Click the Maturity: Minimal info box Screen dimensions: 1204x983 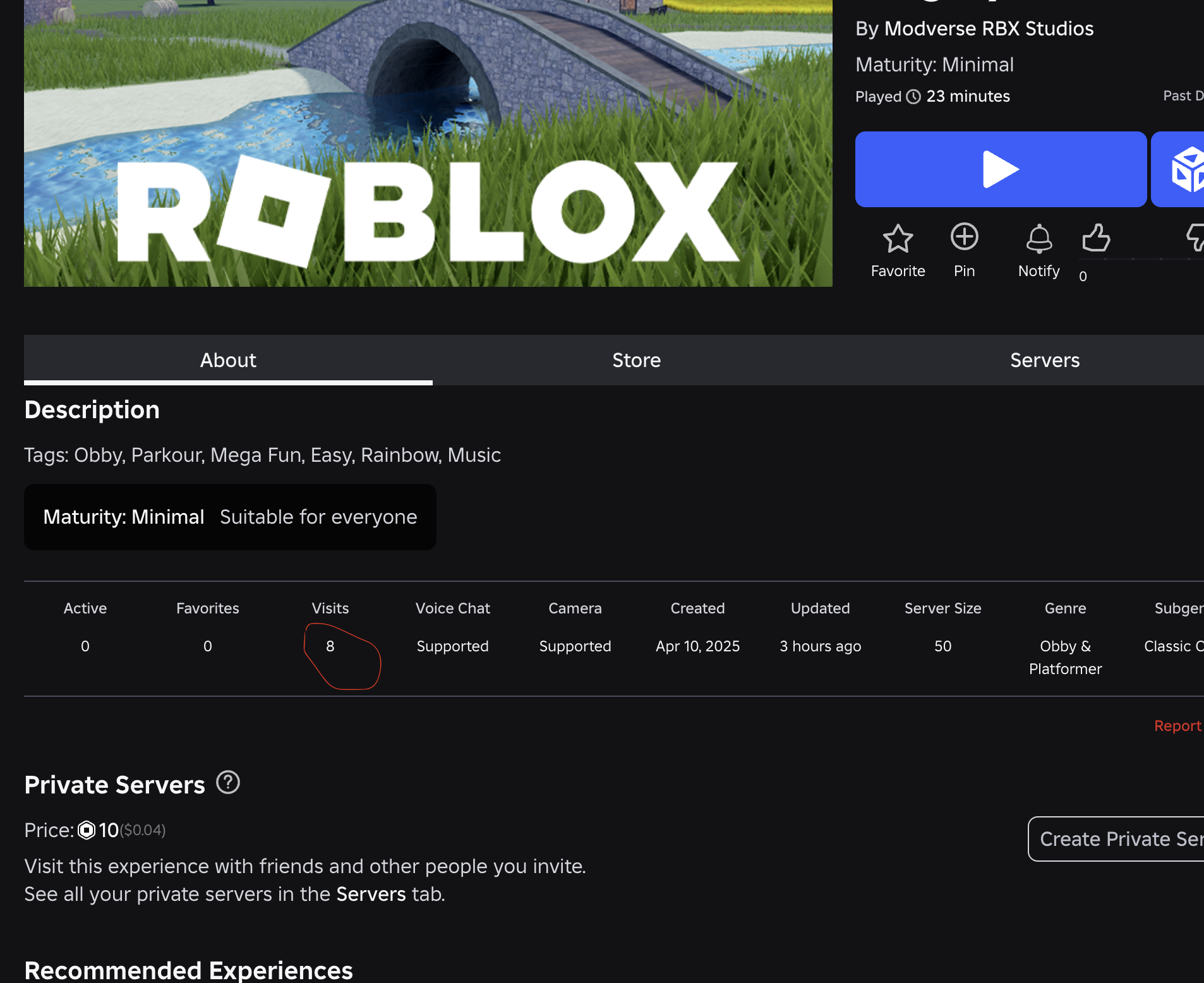point(230,517)
